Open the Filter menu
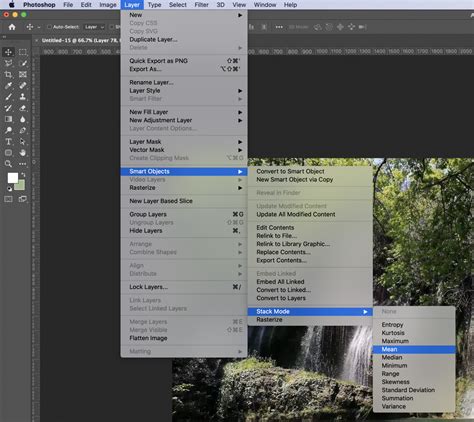Image resolution: width=474 pixels, height=422 pixels. coord(201,5)
